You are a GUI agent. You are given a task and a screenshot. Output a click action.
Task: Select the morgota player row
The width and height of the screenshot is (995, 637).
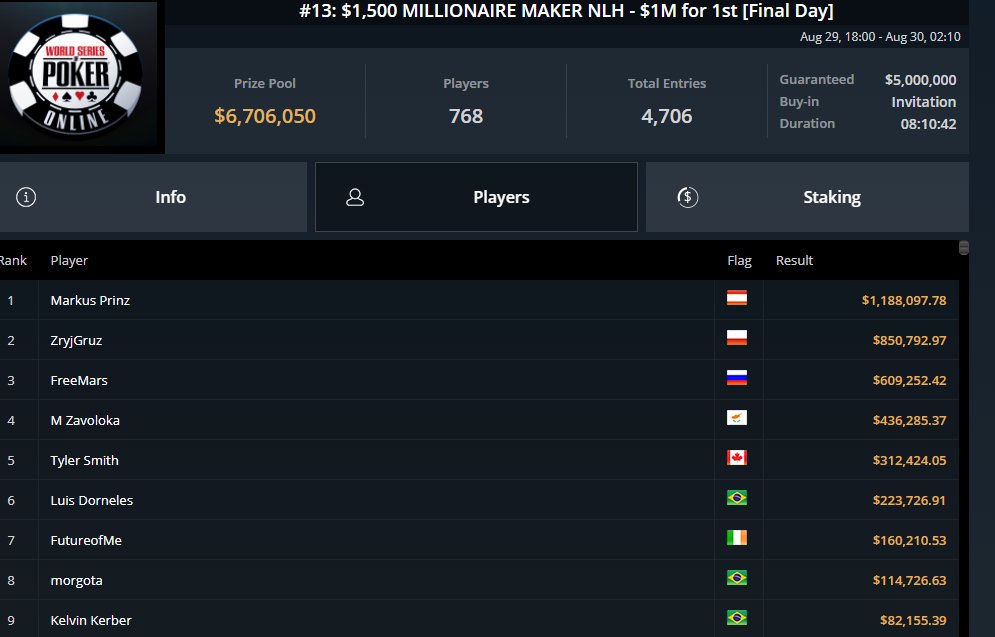click(77, 580)
